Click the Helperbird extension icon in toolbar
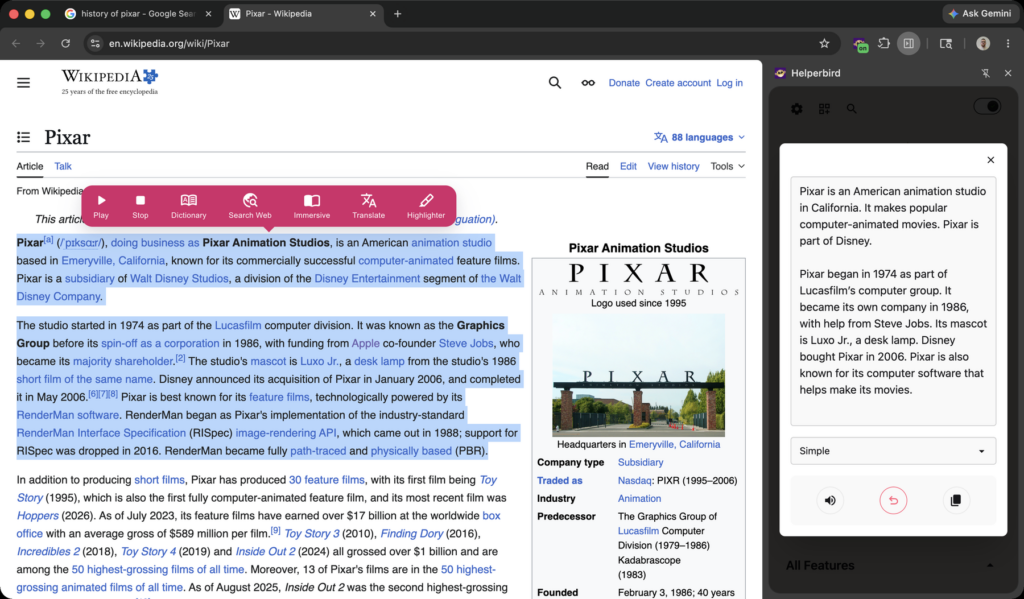 pyautogui.click(x=860, y=44)
